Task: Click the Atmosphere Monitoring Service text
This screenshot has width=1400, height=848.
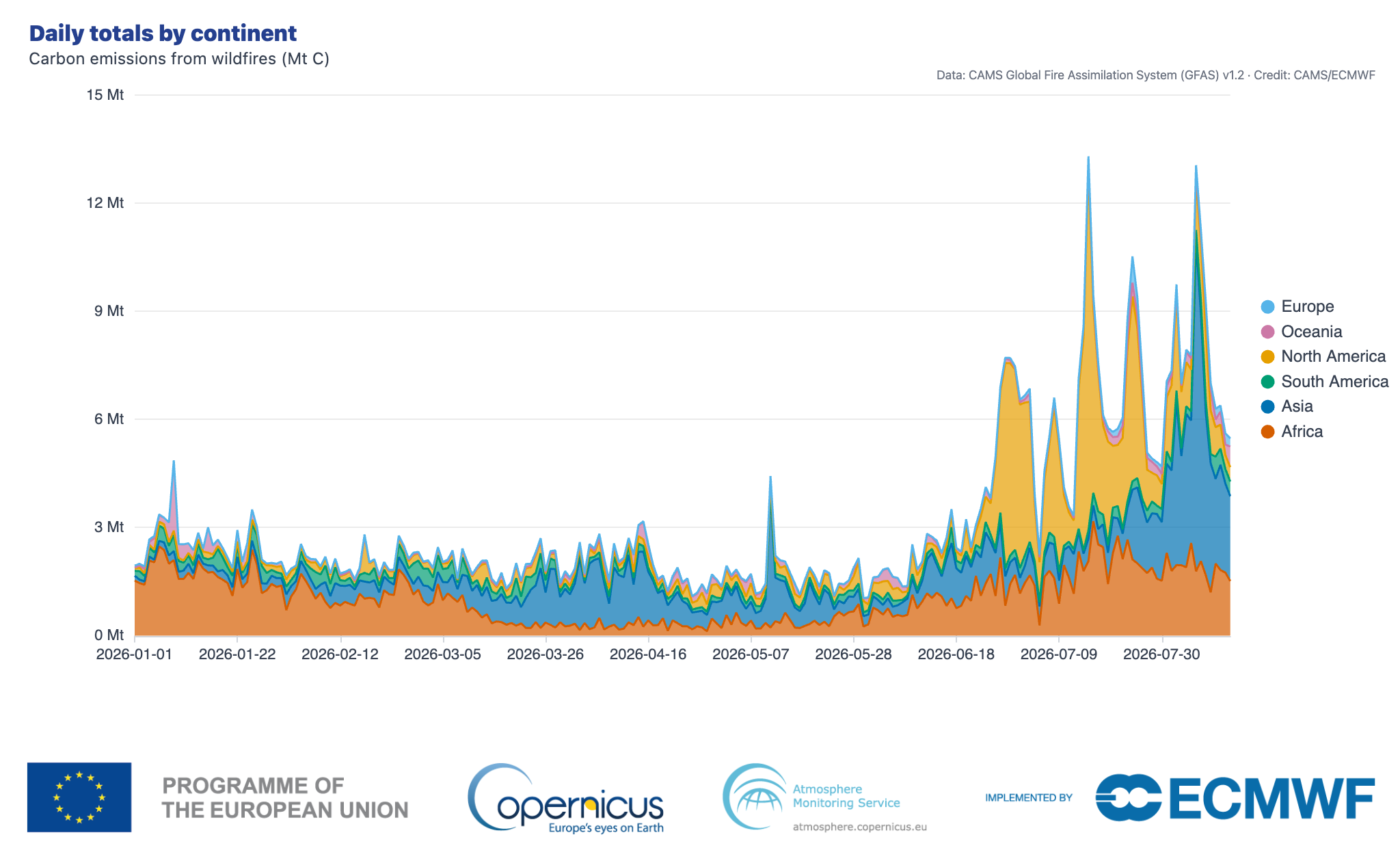Action: pos(846,796)
